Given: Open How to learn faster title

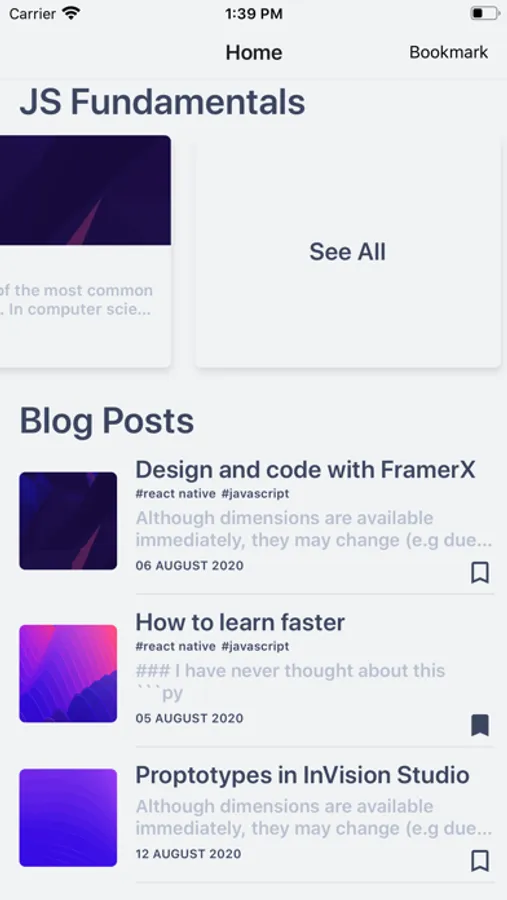Looking at the screenshot, I should [x=240, y=622].
